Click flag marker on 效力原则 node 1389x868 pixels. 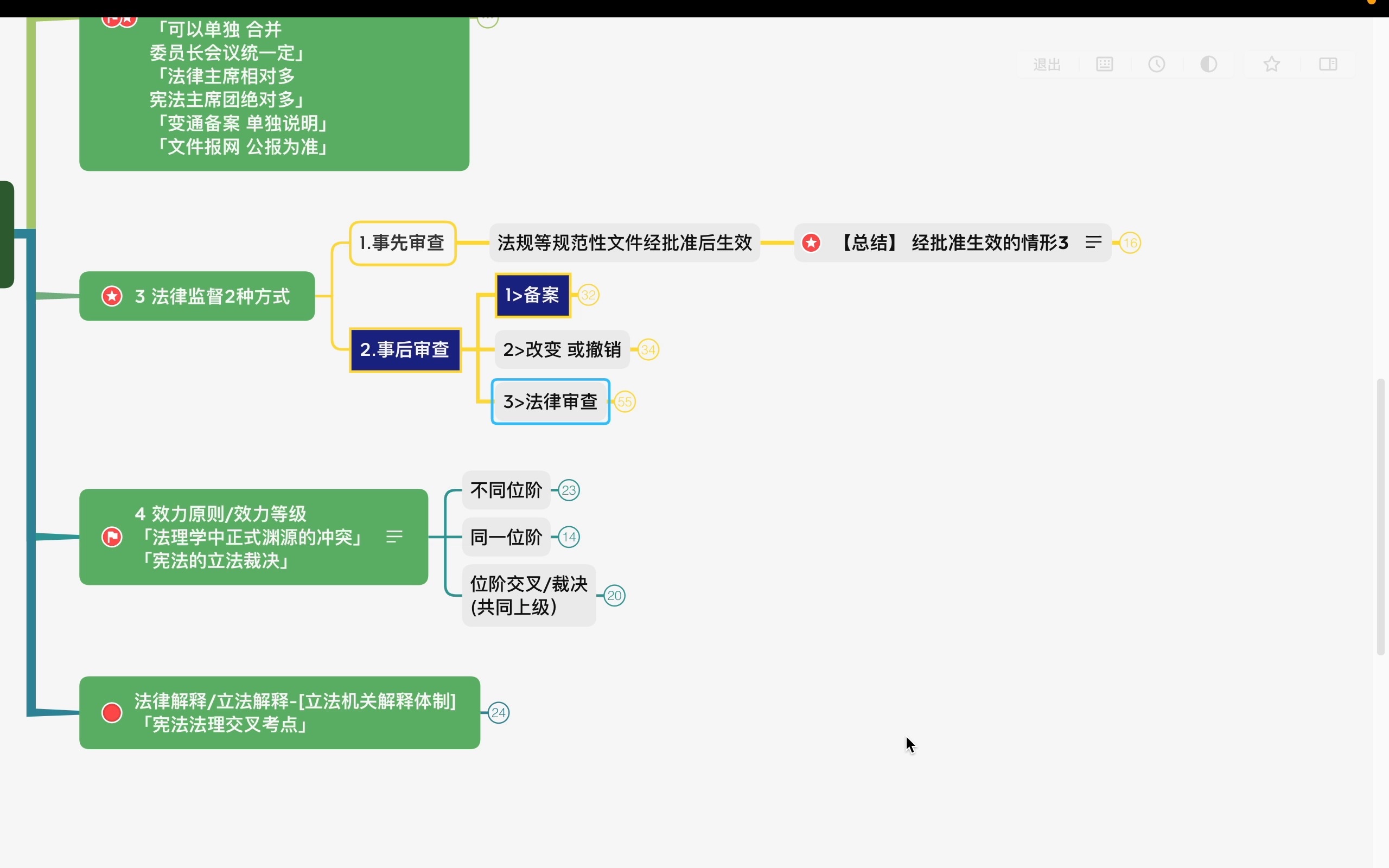point(112,537)
